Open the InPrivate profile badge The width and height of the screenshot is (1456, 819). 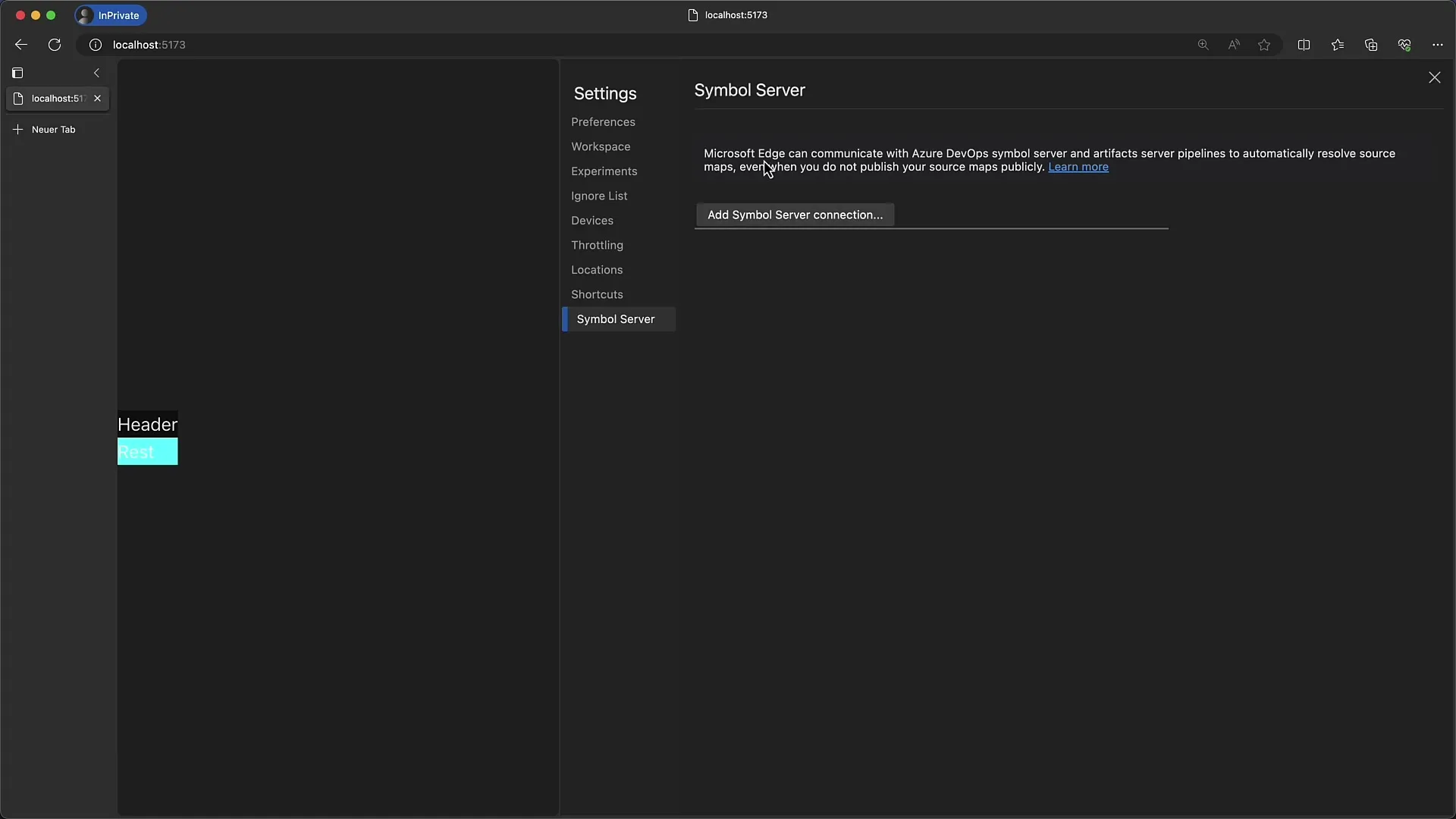click(x=111, y=15)
